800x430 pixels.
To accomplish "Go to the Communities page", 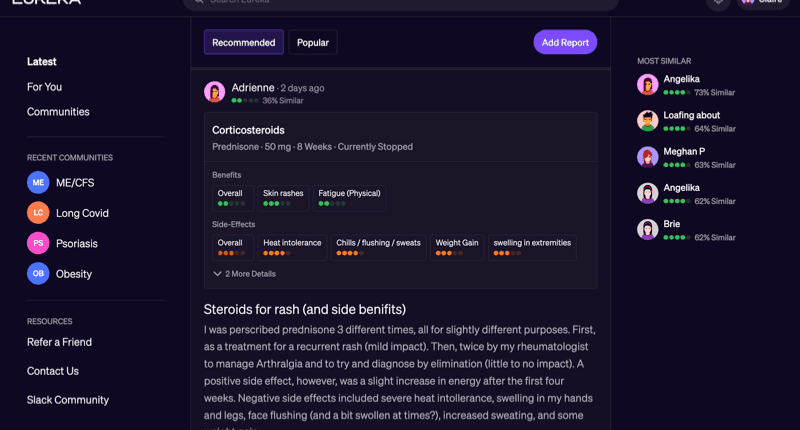I will 58,112.
